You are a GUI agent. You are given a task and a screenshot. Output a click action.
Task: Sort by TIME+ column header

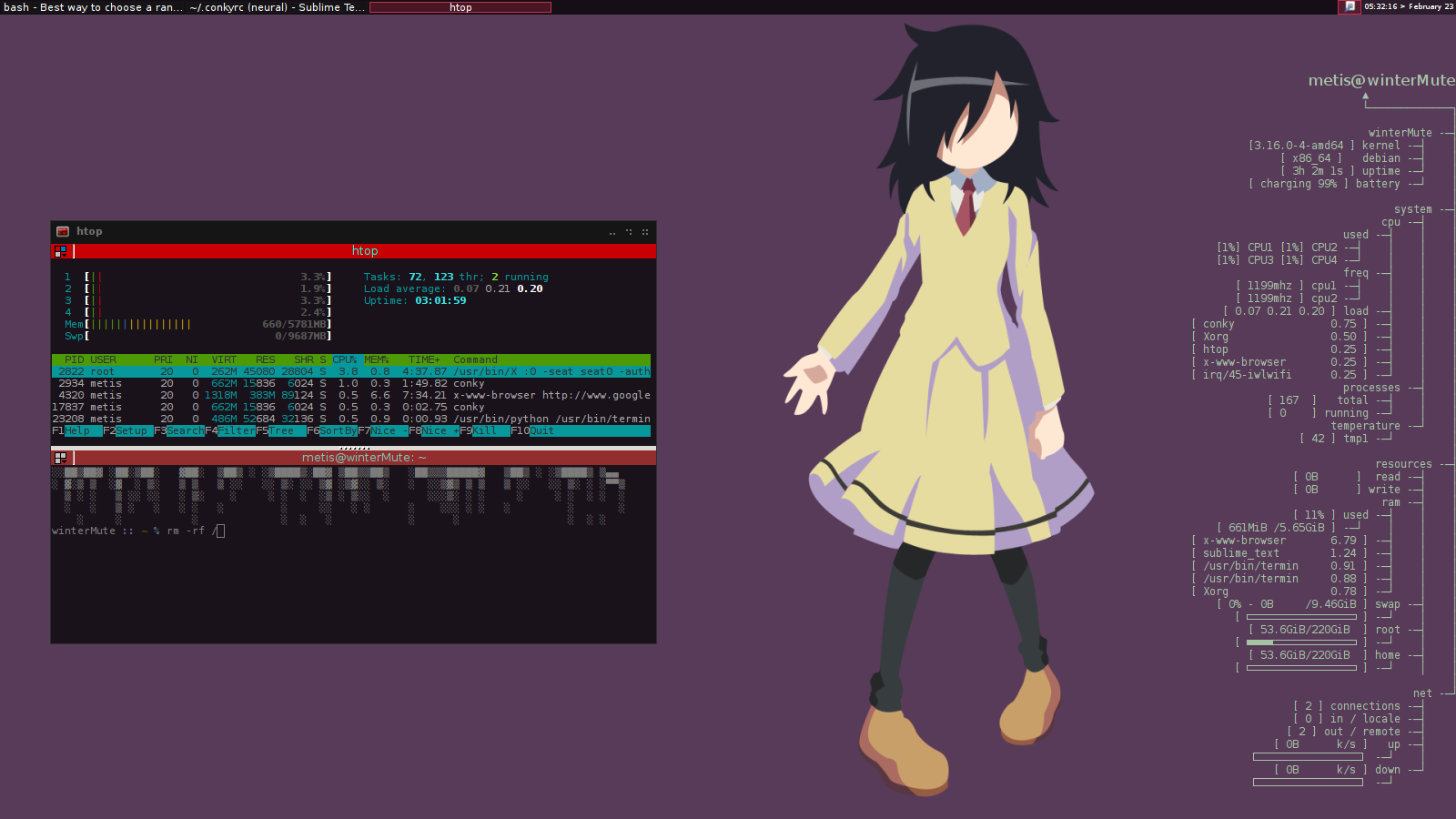coord(424,359)
